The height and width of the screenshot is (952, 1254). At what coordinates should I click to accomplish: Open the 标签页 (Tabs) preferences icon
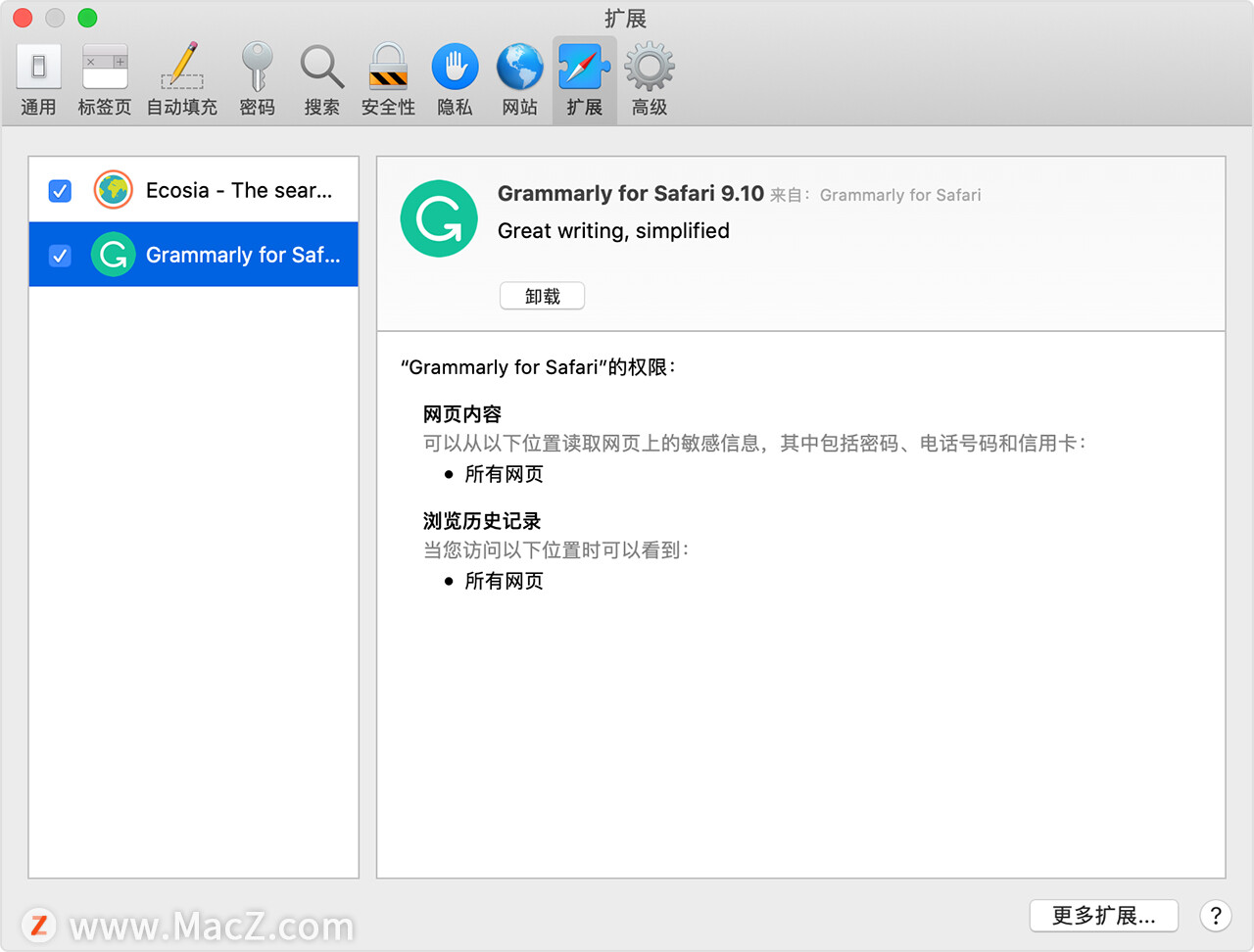105,67
